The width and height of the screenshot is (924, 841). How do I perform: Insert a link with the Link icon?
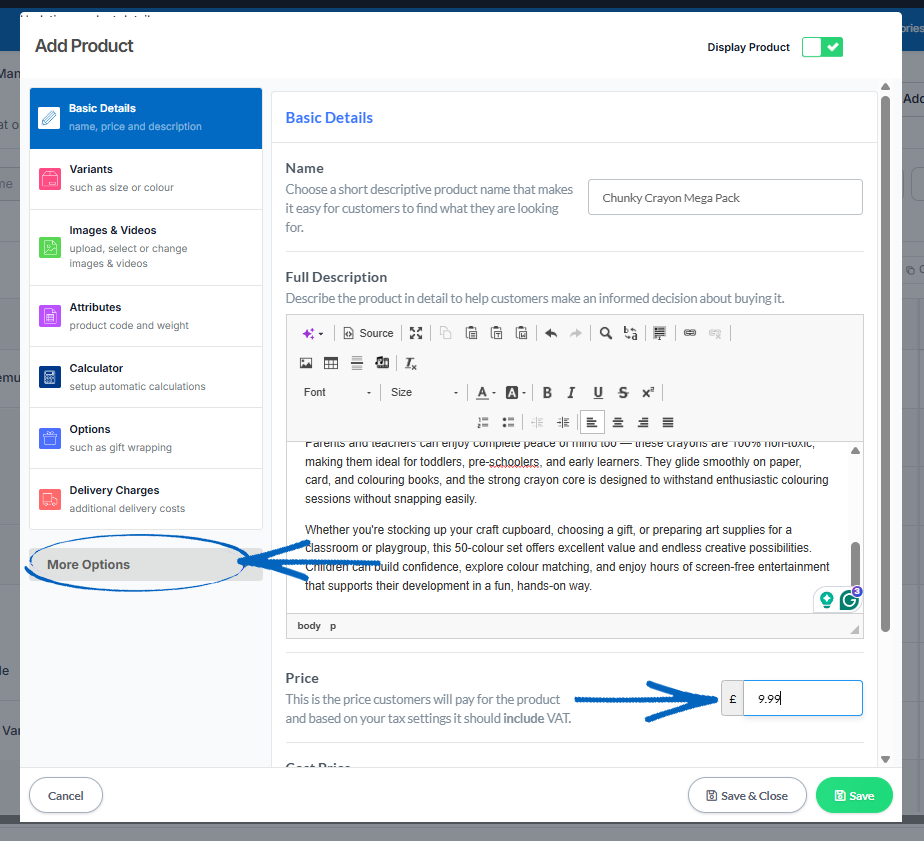coord(689,333)
